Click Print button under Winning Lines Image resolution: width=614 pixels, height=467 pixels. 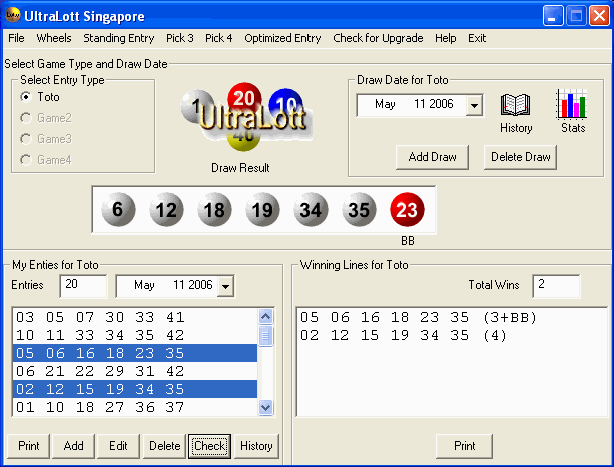[x=464, y=446]
